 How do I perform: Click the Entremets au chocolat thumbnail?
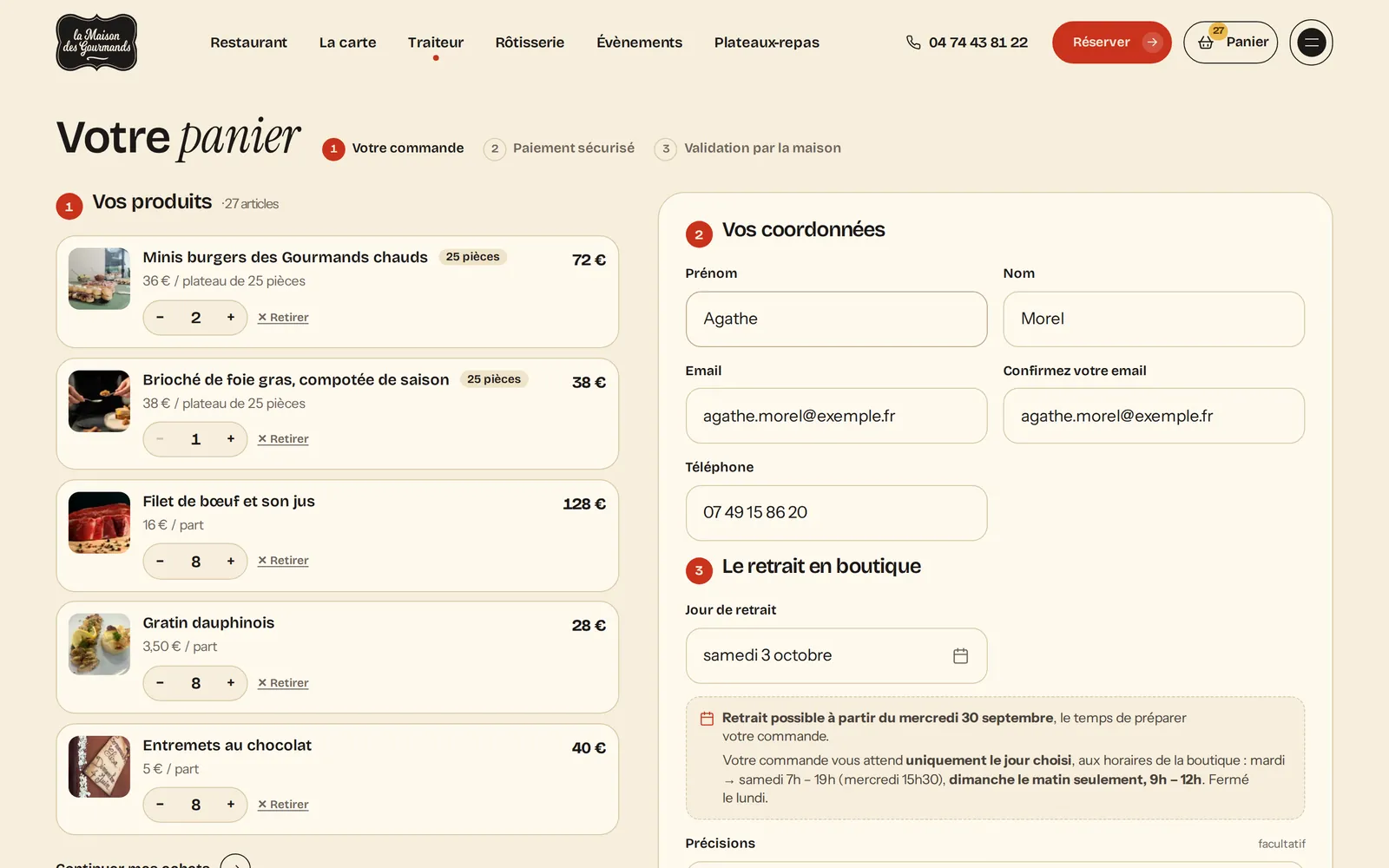pyautogui.click(x=99, y=766)
